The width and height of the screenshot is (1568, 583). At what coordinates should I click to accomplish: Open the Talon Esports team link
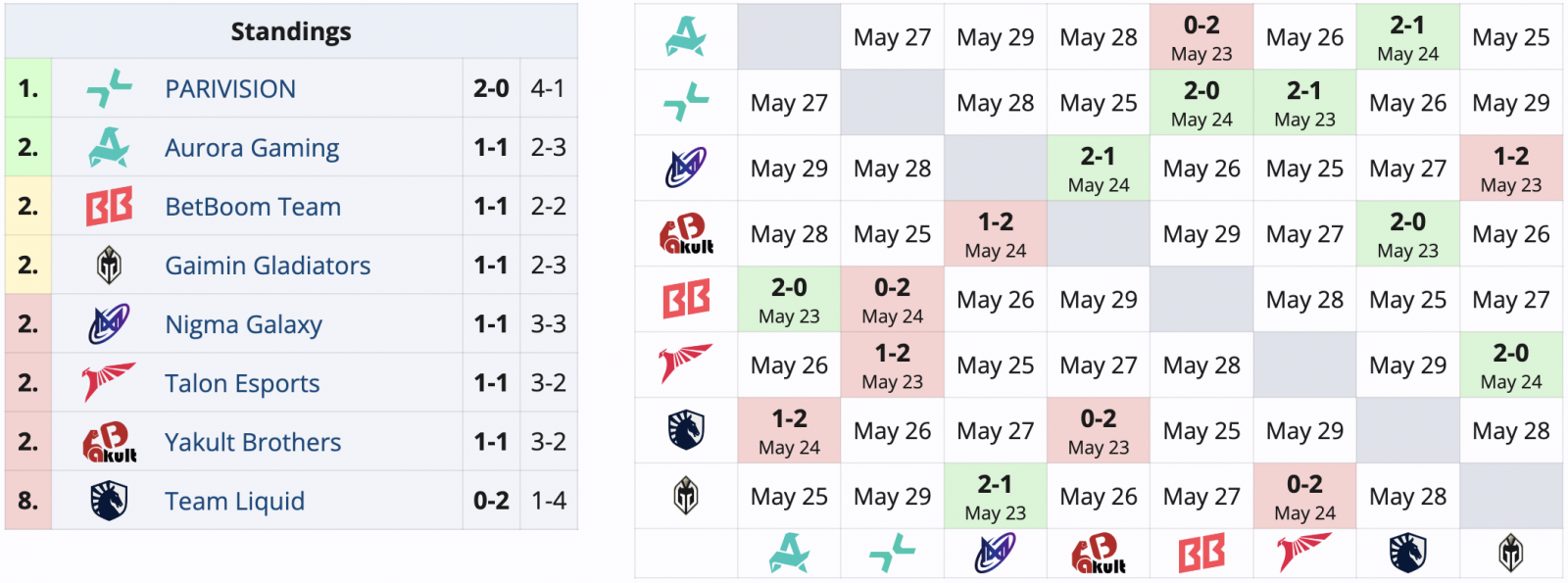click(x=242, y=383)
